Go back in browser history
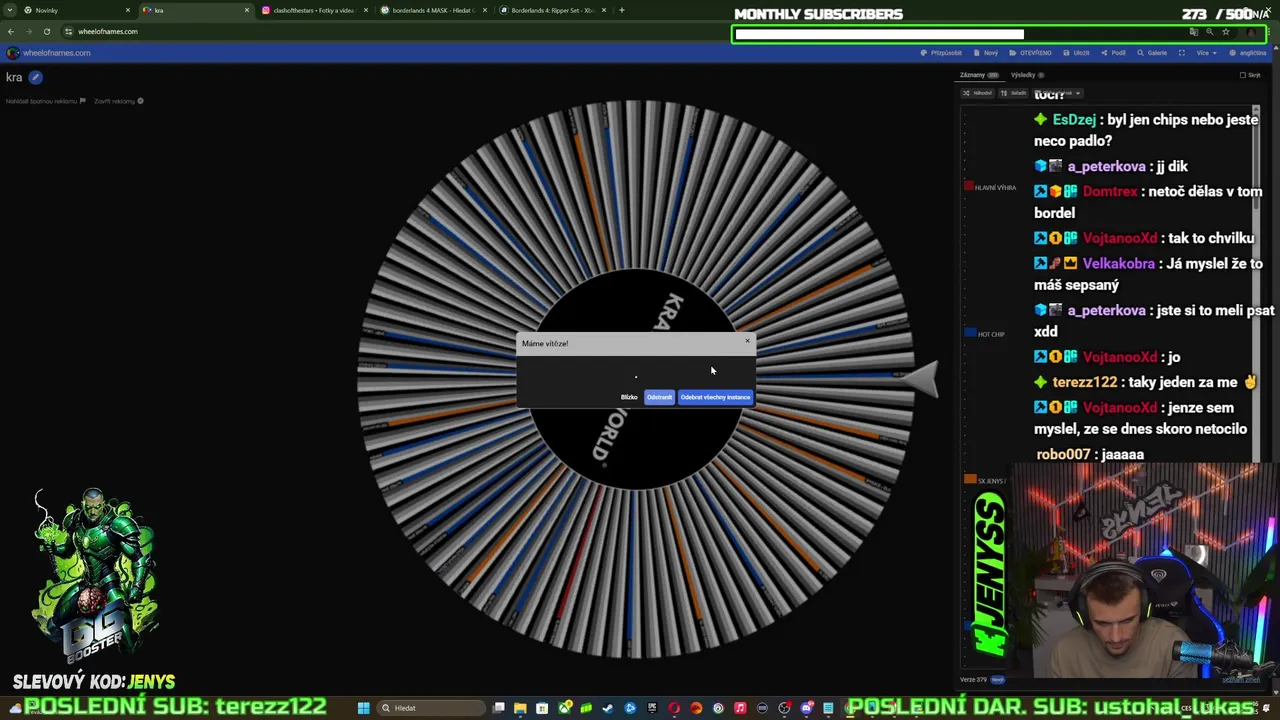This screenshot has width=1280, height=720. click(11, 31)
